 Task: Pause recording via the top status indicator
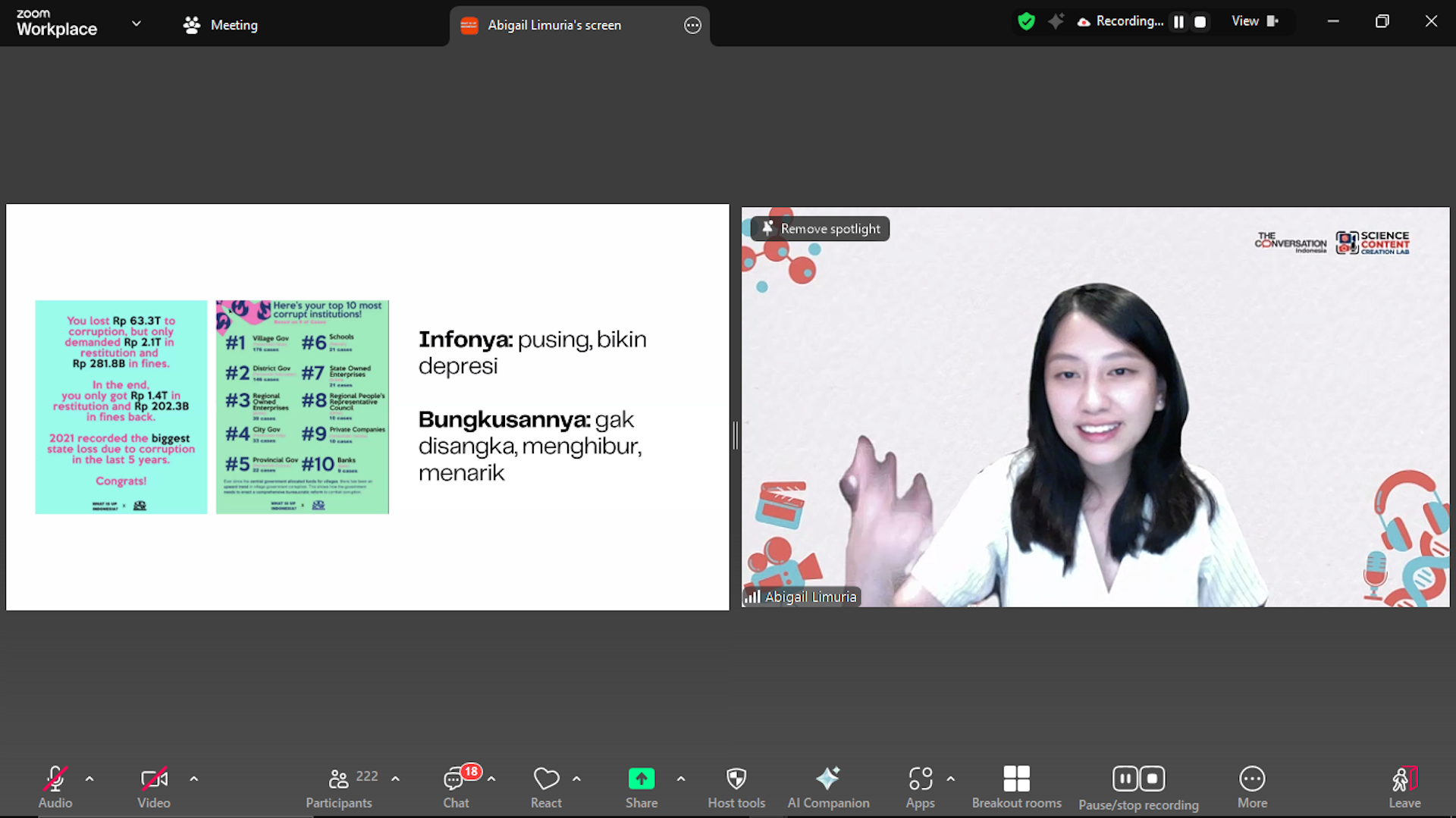(1178, 21)
